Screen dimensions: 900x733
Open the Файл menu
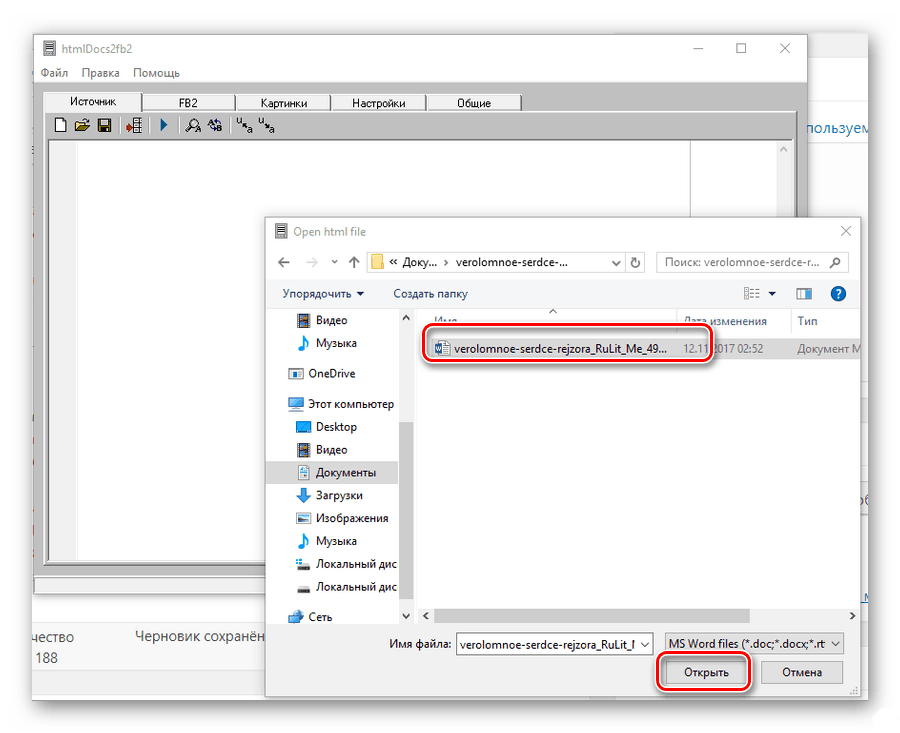coord(55,73)
